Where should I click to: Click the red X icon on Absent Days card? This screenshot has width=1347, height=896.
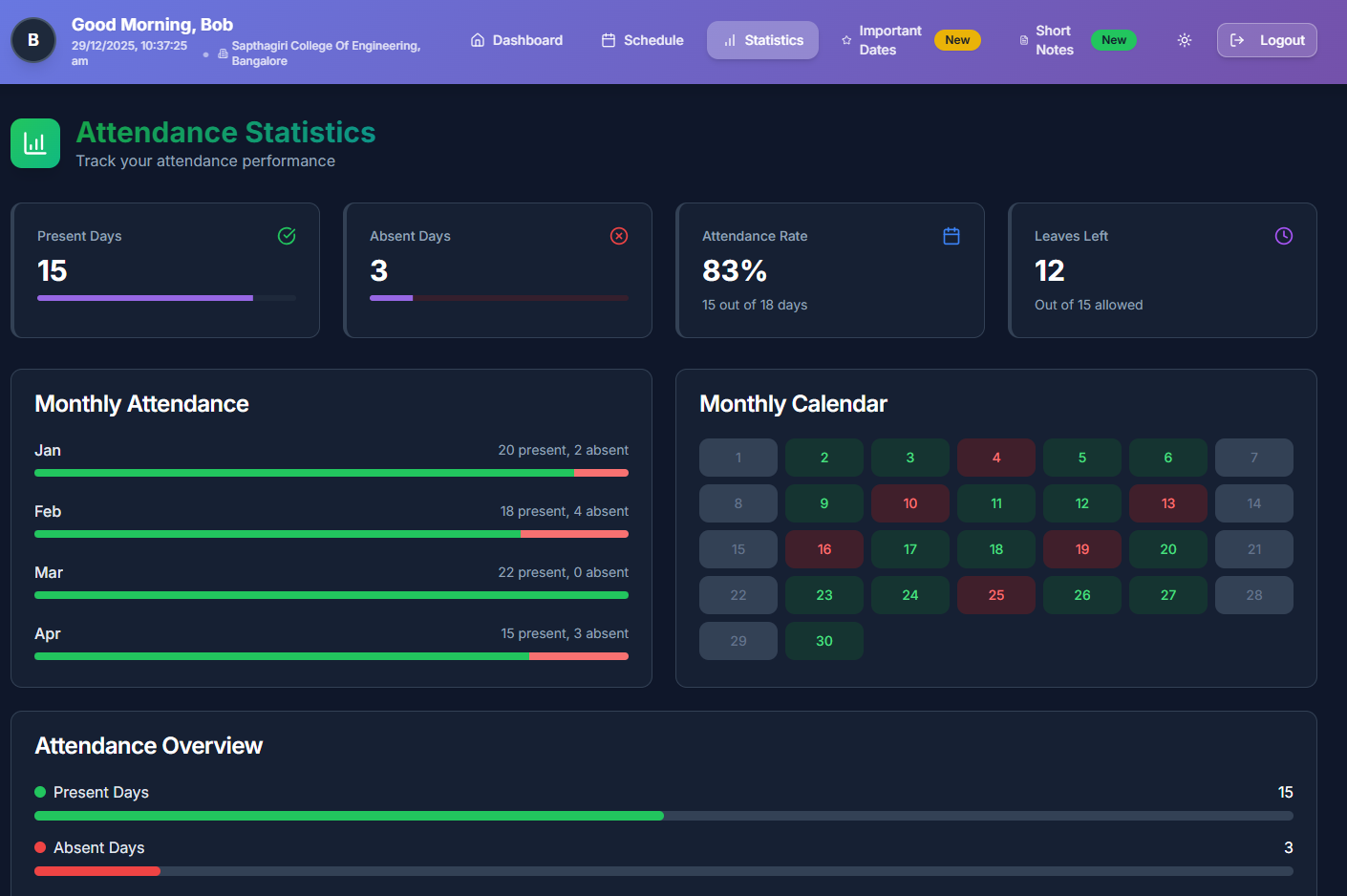(618, 236)
